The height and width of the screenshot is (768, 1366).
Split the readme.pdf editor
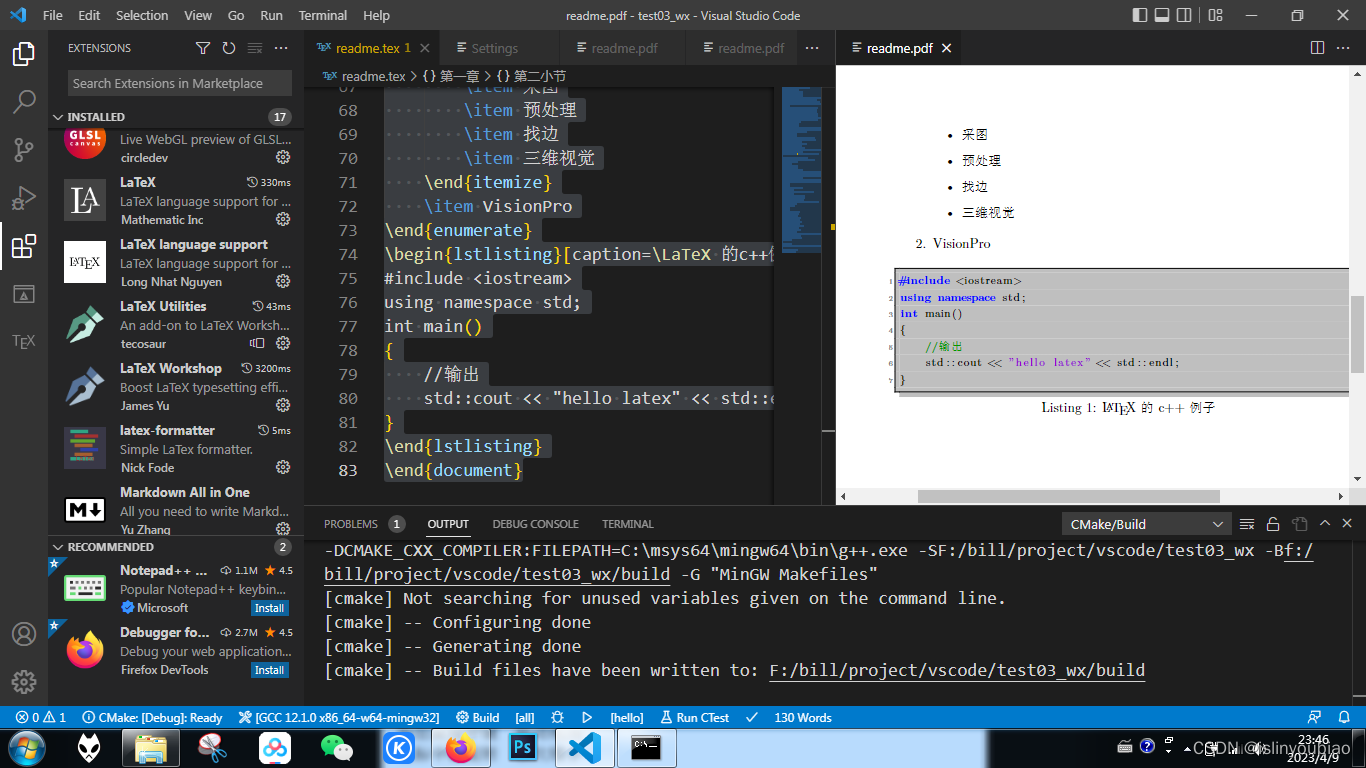click(1315, 47)
